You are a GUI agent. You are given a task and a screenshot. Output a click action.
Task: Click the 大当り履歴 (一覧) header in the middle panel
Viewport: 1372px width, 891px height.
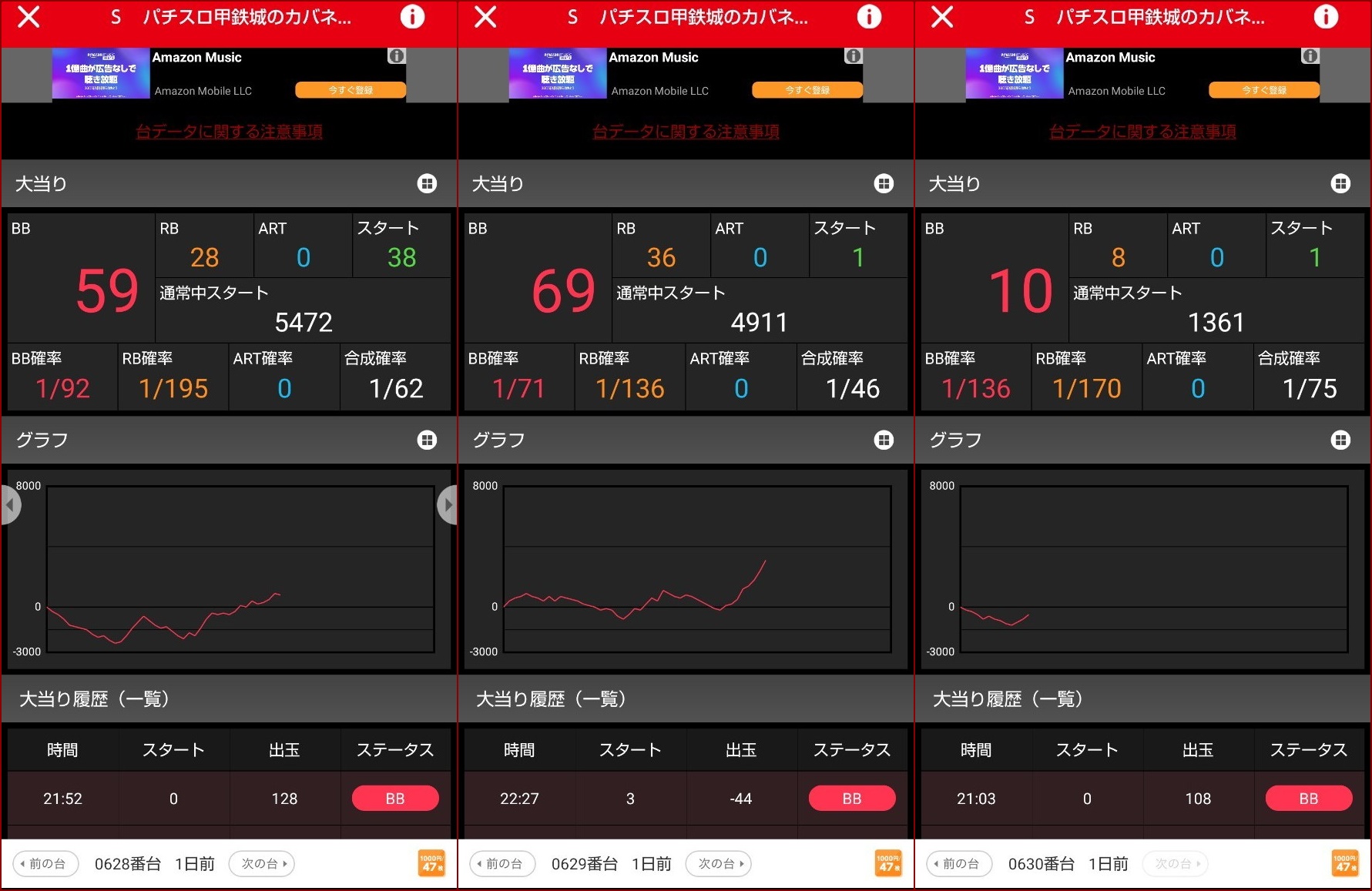point(551,698)
